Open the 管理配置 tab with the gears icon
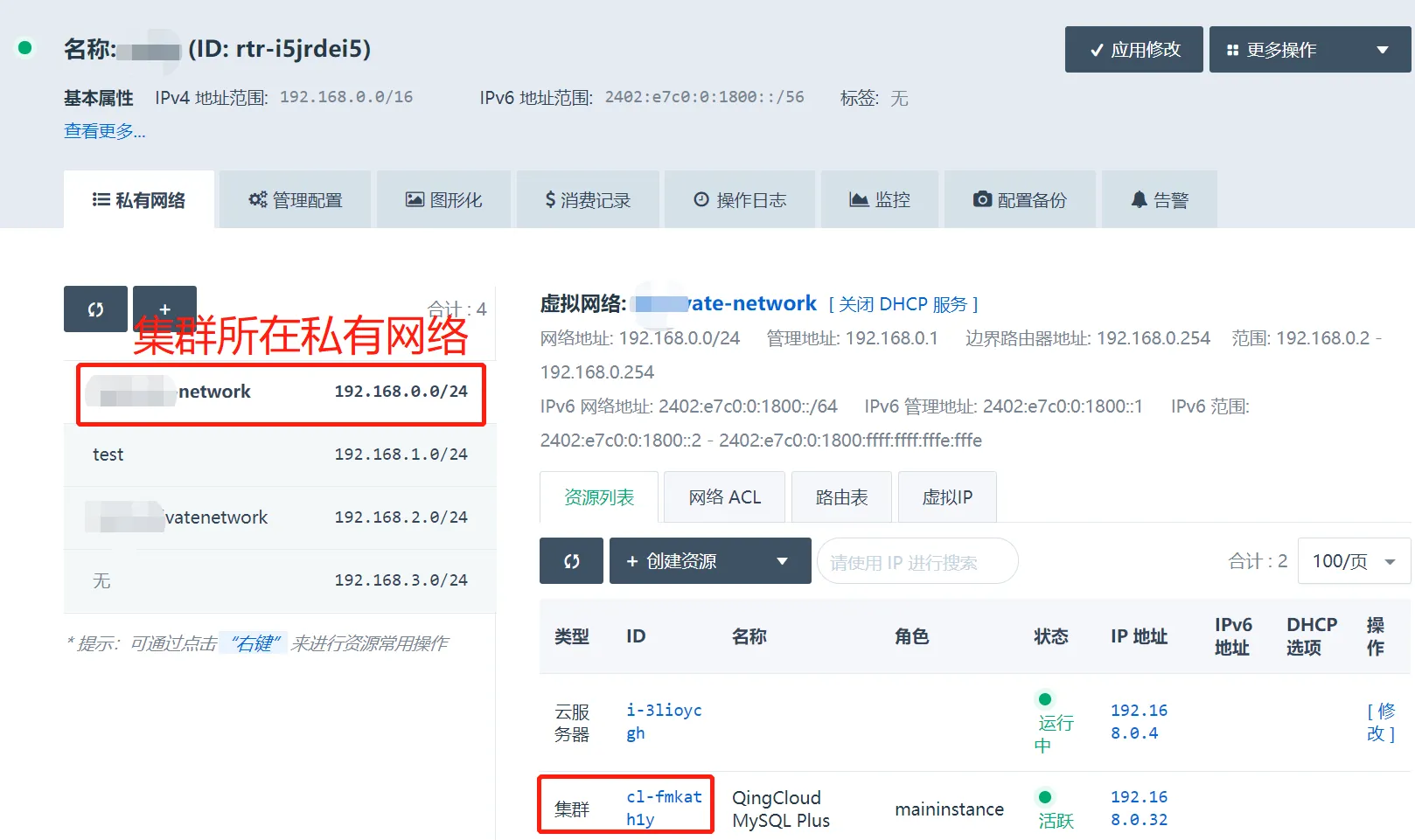1415x840 pixels. click(296, 200)
